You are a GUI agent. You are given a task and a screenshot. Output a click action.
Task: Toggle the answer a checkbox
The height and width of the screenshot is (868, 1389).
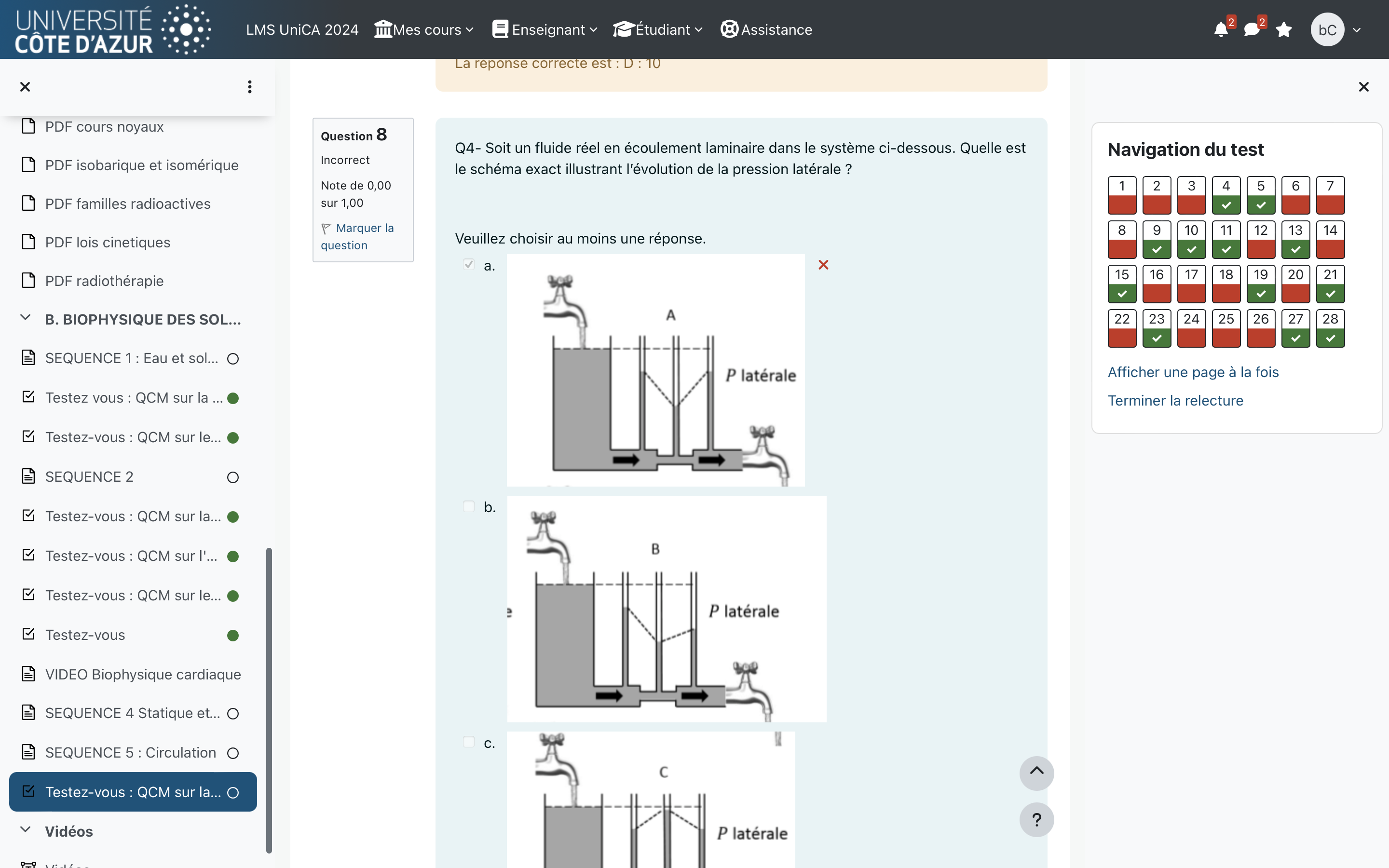pyautogui.click(x=469, y=265)
